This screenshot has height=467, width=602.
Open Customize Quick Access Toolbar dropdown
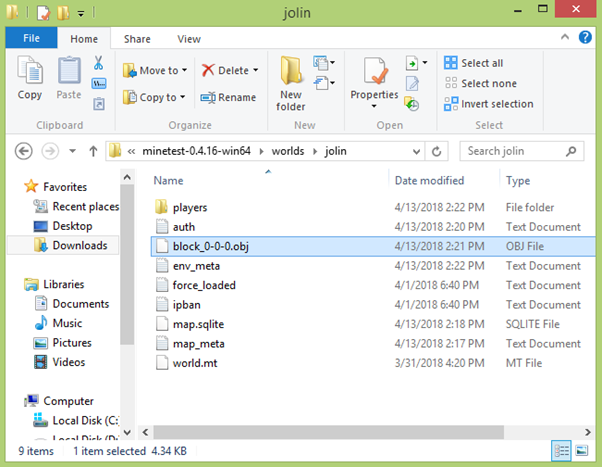pyautogui.click(x=81, y=14)
